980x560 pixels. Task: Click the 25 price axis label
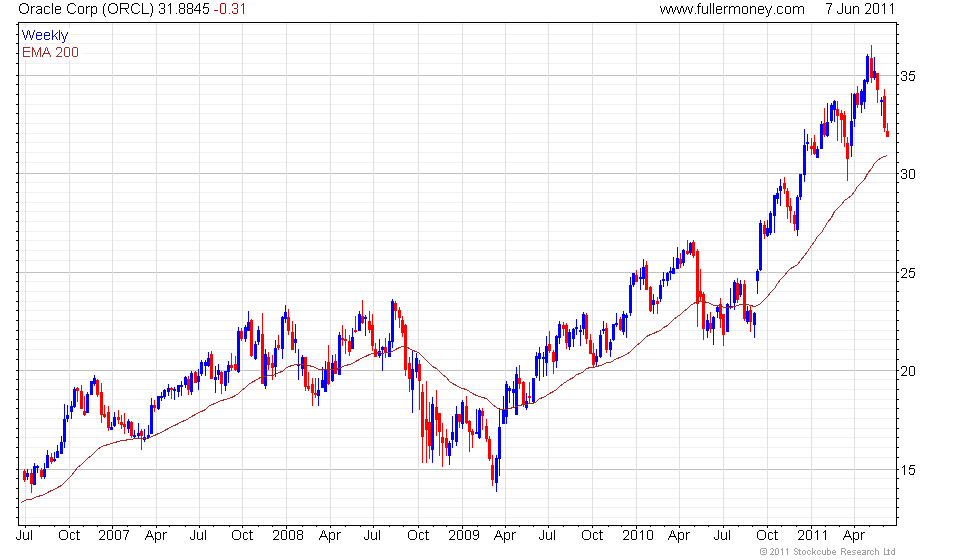click(x=908, y=273)
